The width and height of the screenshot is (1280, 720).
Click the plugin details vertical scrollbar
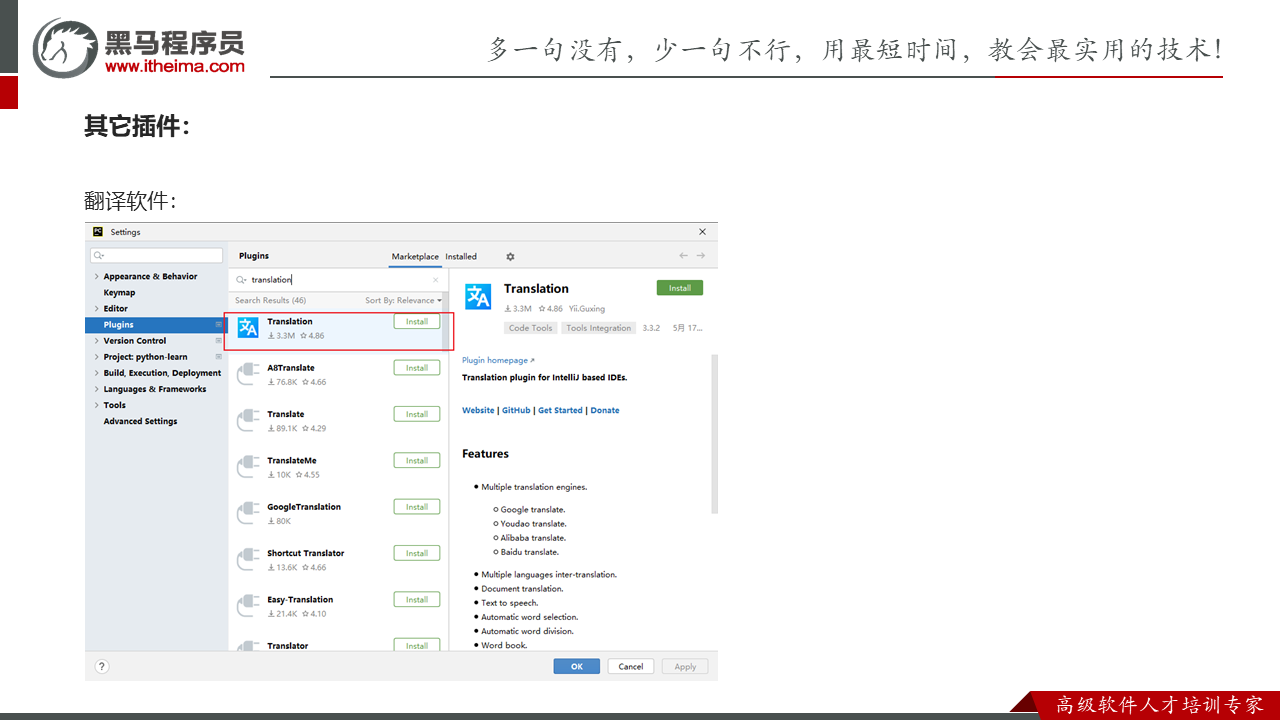tap(714, 430)
